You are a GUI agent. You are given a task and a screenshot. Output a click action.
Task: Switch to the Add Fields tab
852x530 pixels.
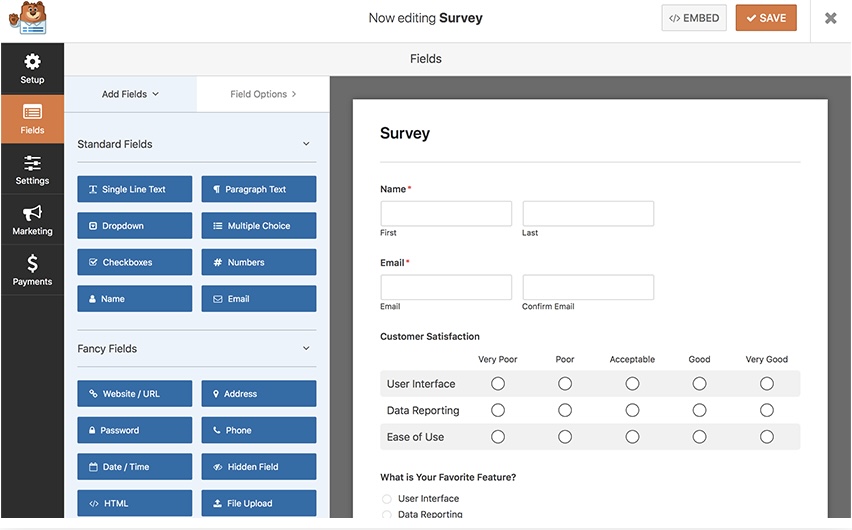click(x=130, y=94)
